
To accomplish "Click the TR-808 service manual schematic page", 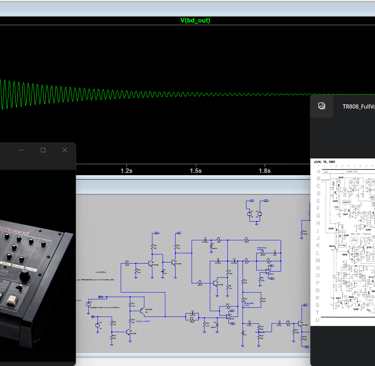I will [x=343, y=242].
